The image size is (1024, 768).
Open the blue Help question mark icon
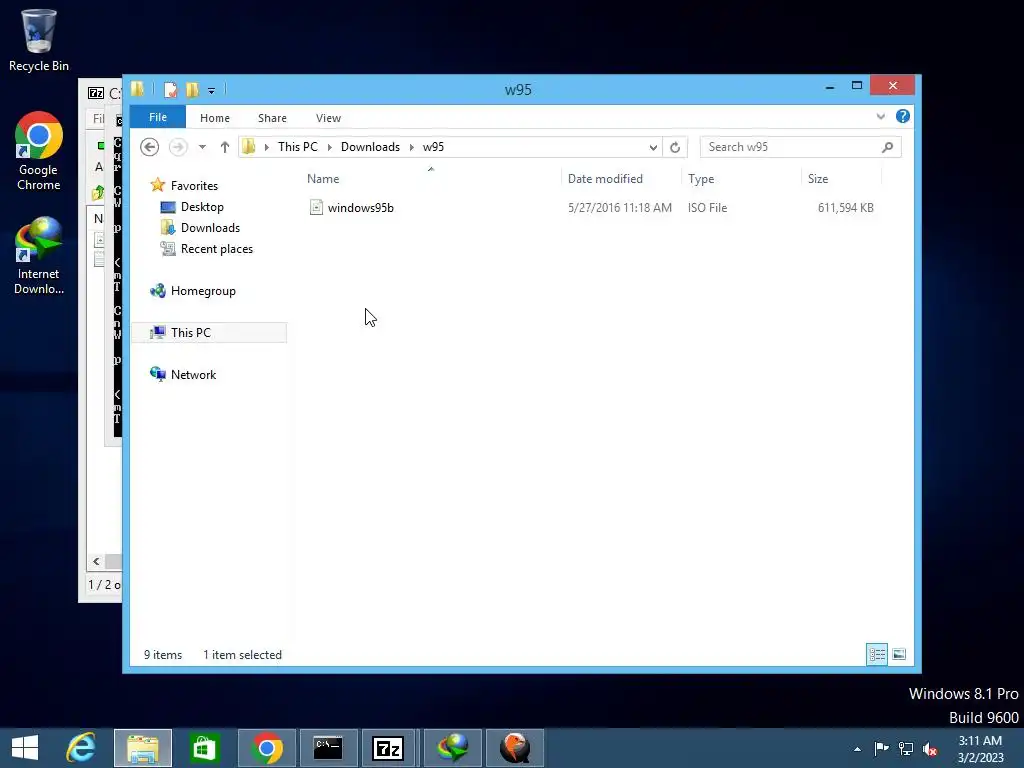click(x=903, y=116)
